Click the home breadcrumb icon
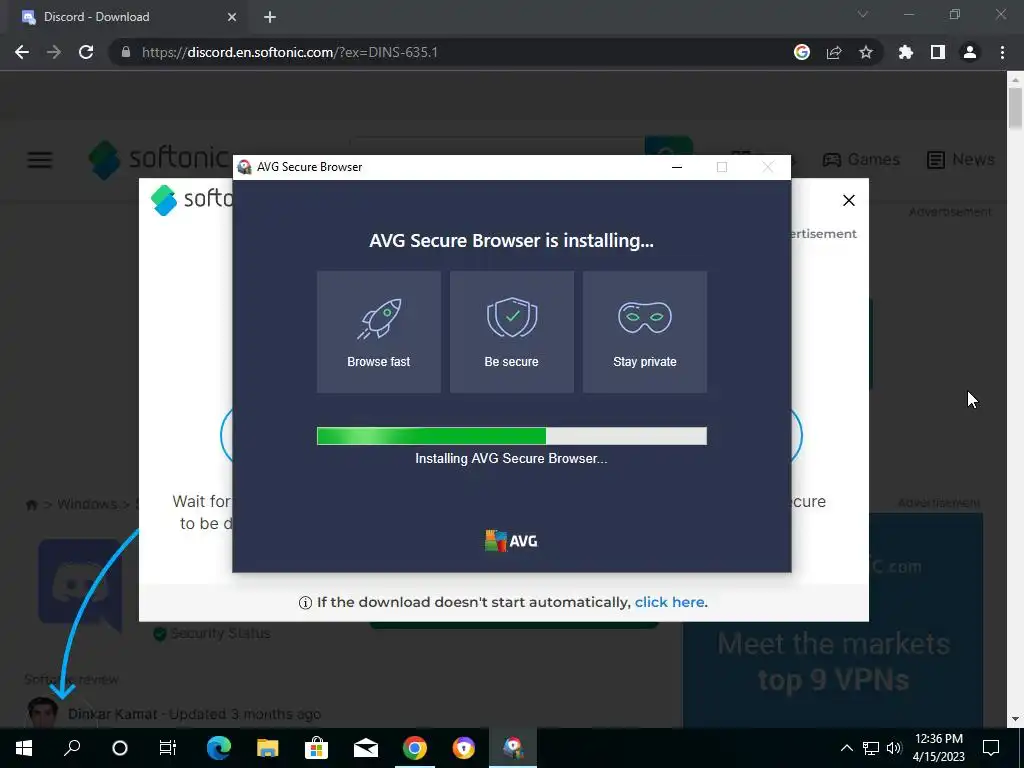 [31, 504]
